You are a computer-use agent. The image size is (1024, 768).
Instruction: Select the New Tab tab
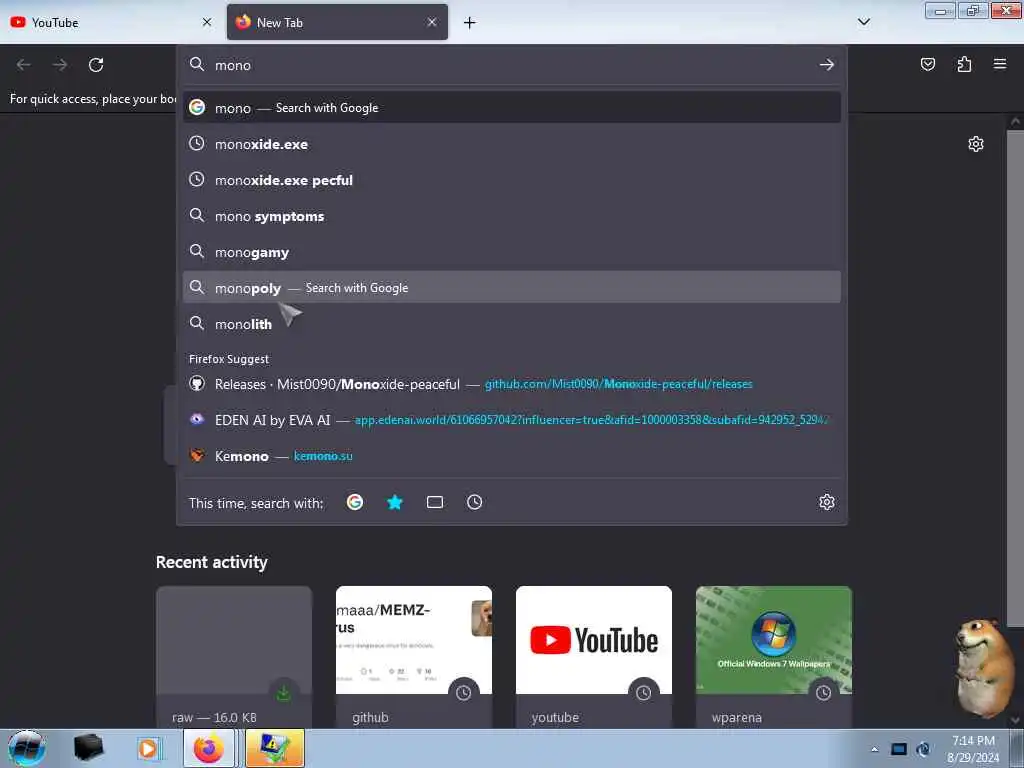click(x=337, y=22)
